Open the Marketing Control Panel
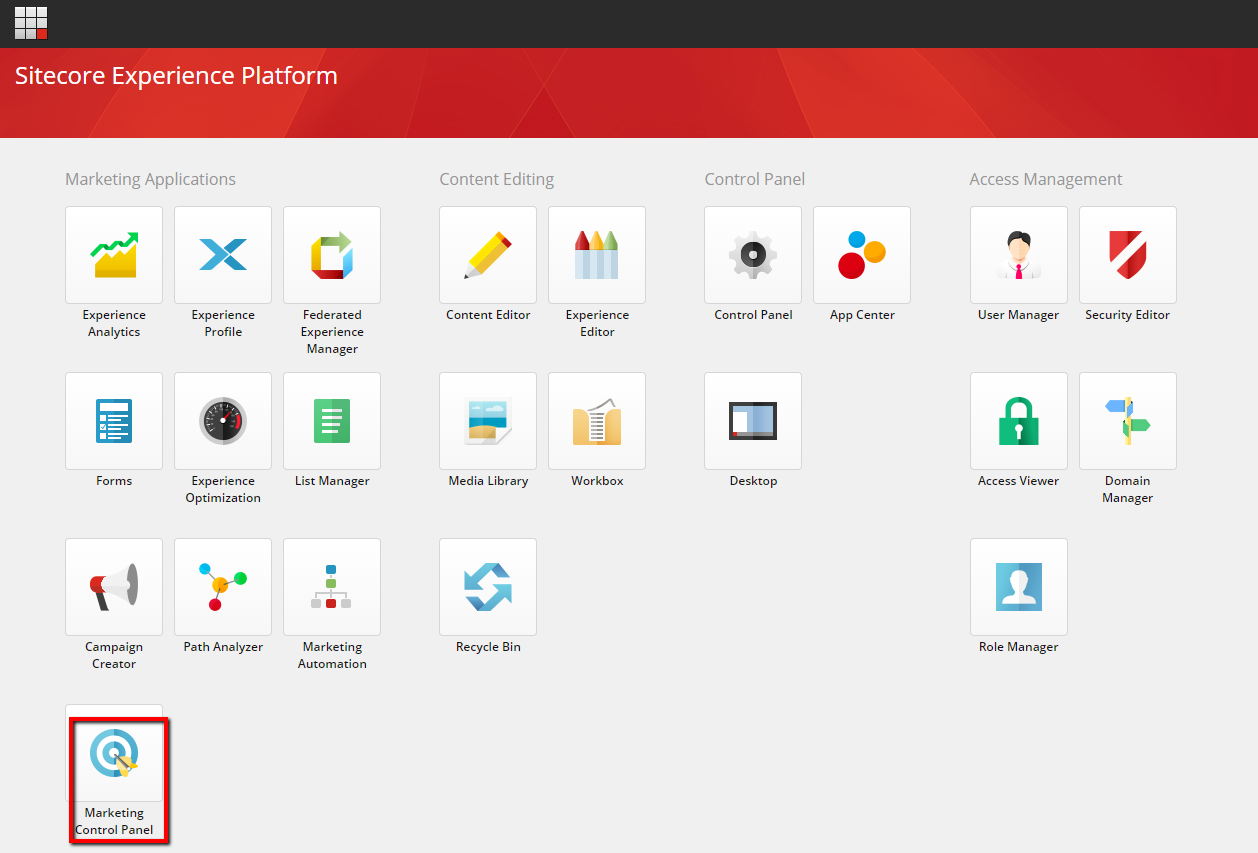1258x853 pixels. tap(114, 755)
